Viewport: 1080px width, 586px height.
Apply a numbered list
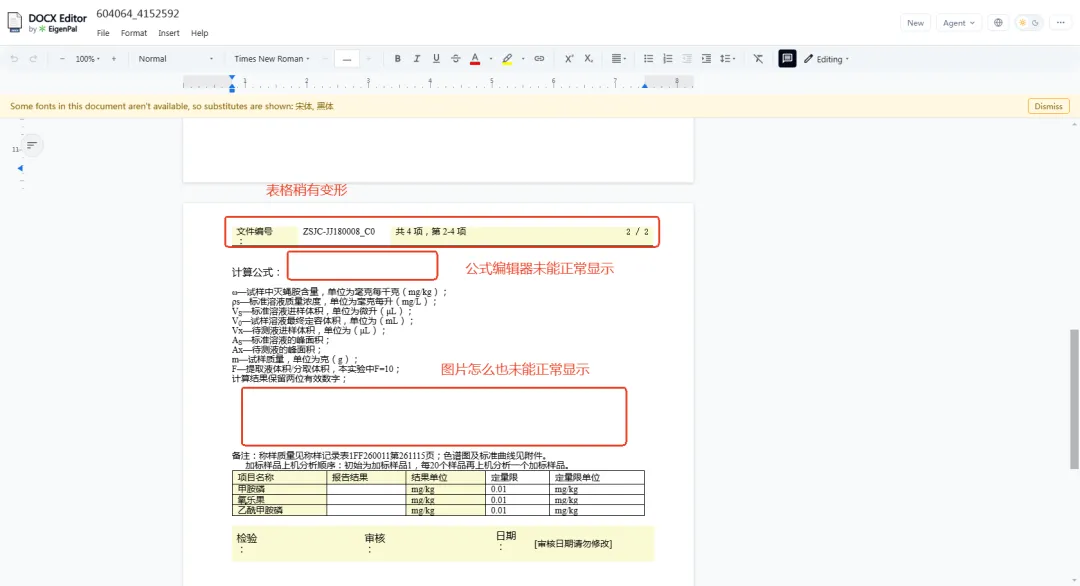(x=667, y=59)
